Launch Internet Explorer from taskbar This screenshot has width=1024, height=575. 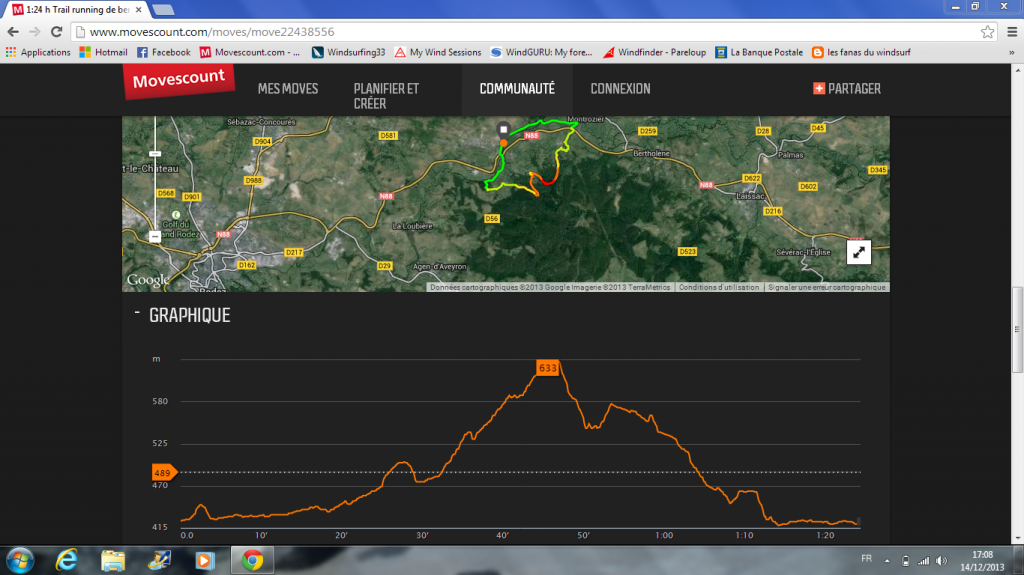point(67,561)
